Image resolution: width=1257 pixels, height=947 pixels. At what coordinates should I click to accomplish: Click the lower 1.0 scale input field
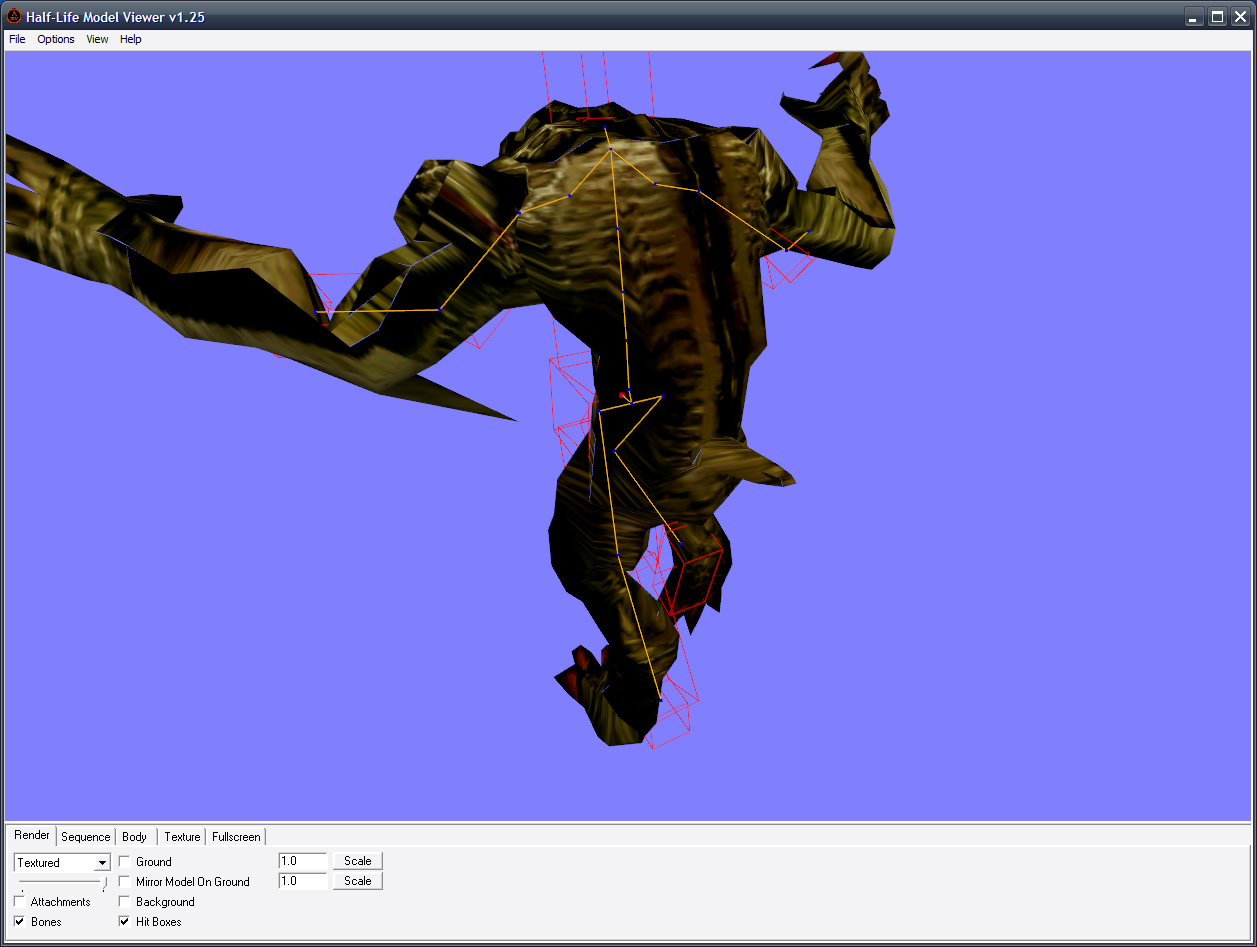[x=303, y=881]
